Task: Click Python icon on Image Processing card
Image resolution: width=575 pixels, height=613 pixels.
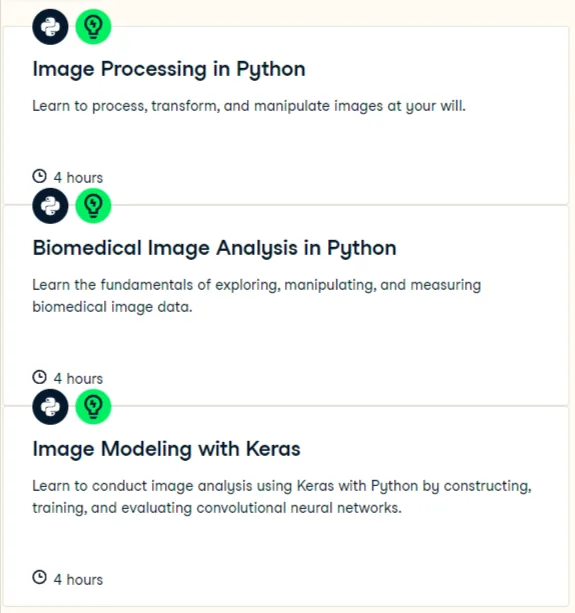Action: 50,27
